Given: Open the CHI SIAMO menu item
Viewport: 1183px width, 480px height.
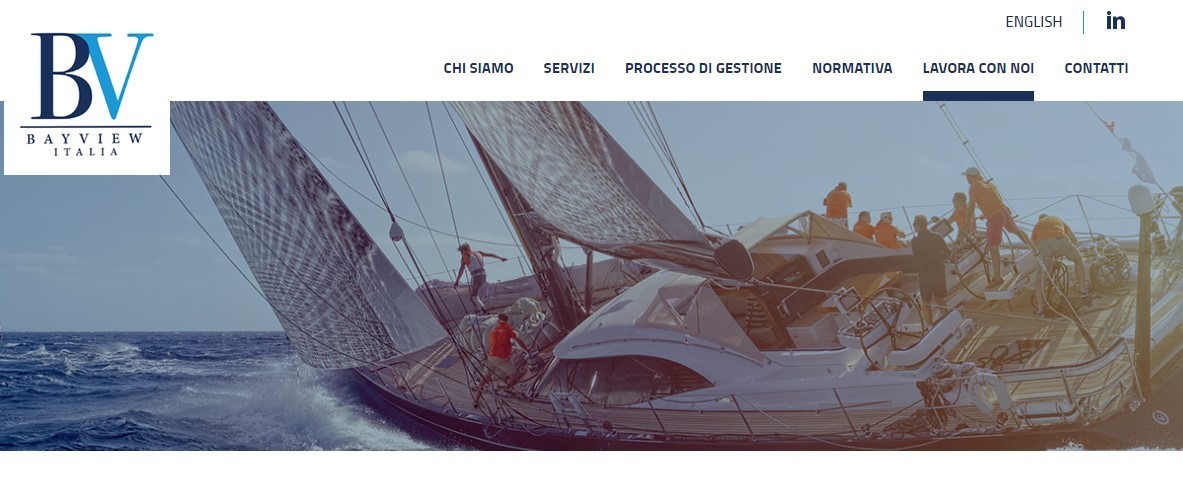Looking at the screenshot, I should (x=478, y=68).
